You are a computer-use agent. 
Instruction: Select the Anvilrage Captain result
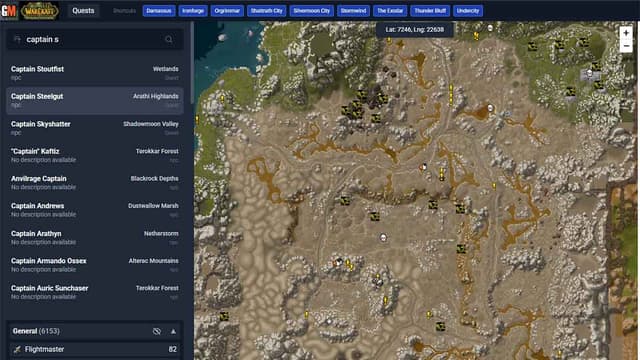coord(94,182)
